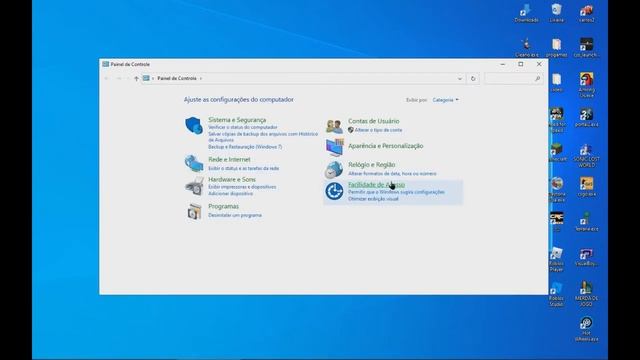Screen dimensions: 640x360
Task: Select the SONIC LOST WORLD desktop icon
Action: coord(586,156)
